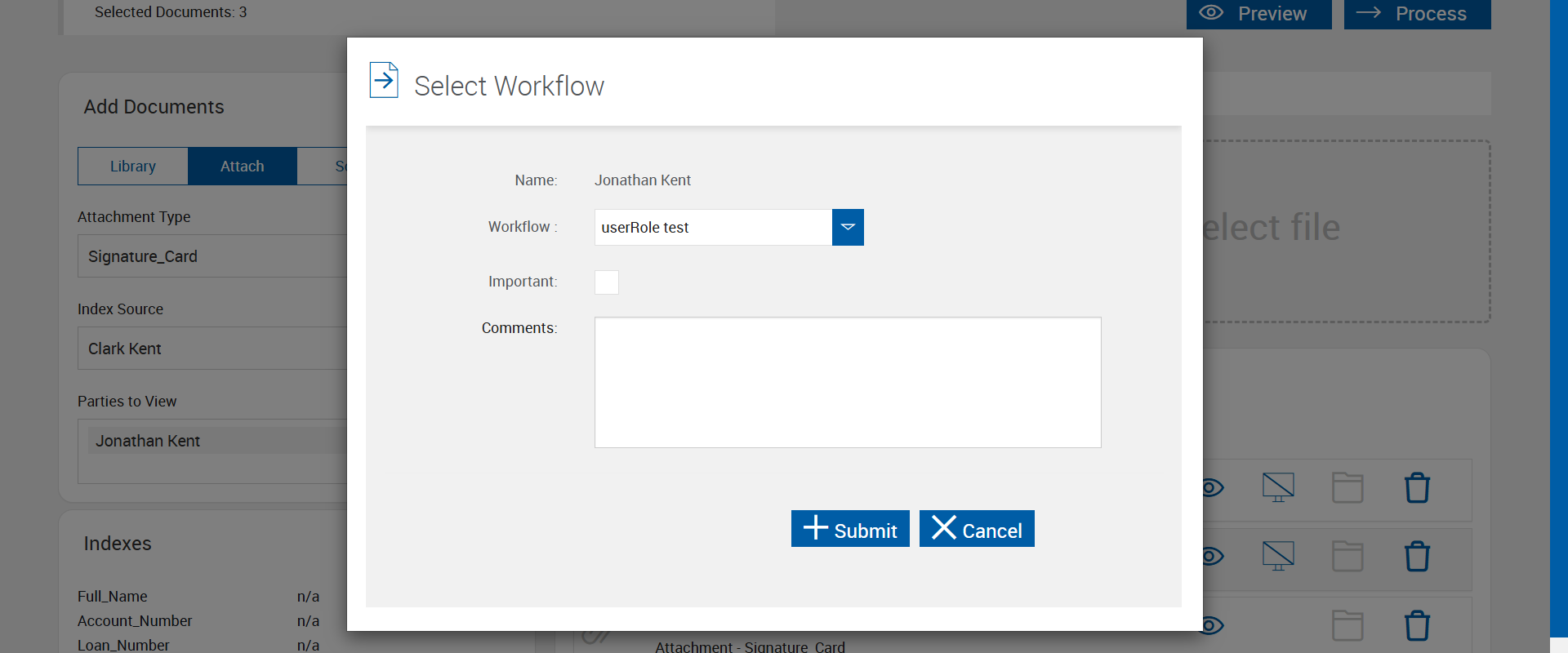This screenshot has width=1568, height=653.
Task: Click the folder icon in the second document row
Action: point(1347,557)
